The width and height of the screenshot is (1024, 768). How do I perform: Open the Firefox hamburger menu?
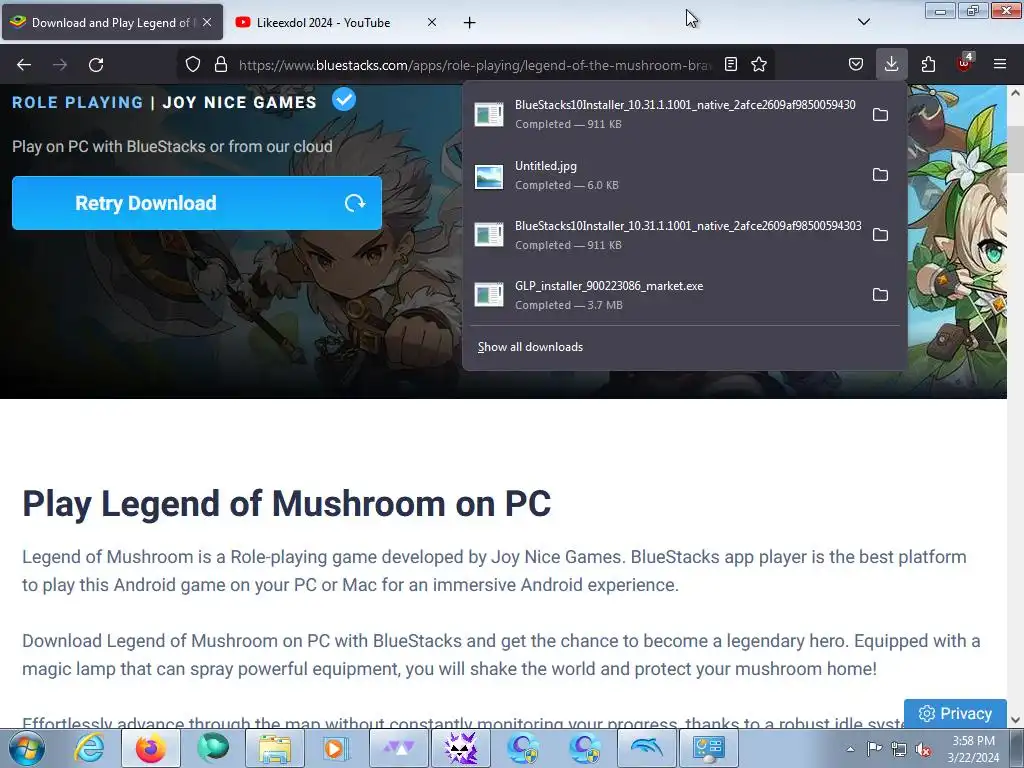tap(1000, 65)
